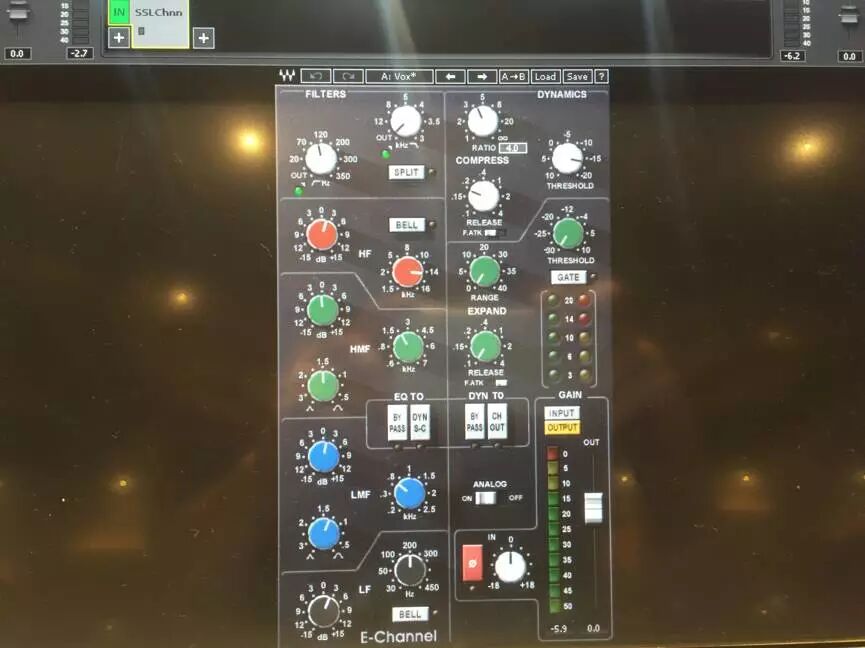Toggle the SPLIT filter button
865x648 pixels.
coord(406,172)
